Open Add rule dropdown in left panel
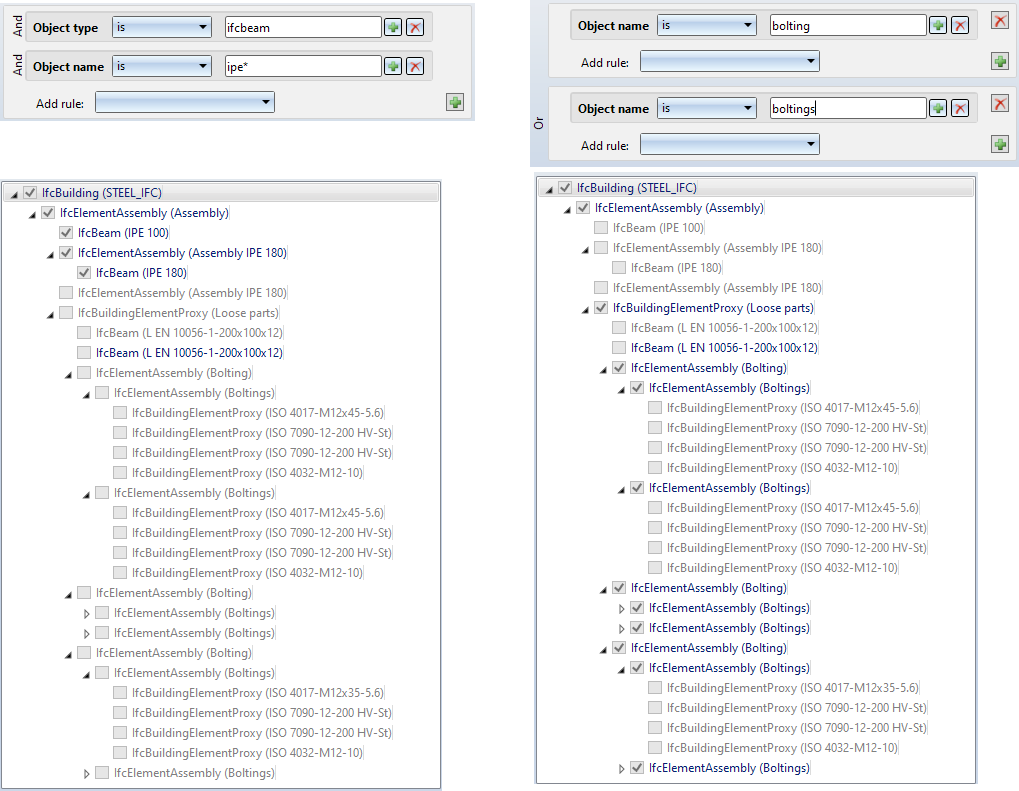1019x791 pixels. click(185, 102)
